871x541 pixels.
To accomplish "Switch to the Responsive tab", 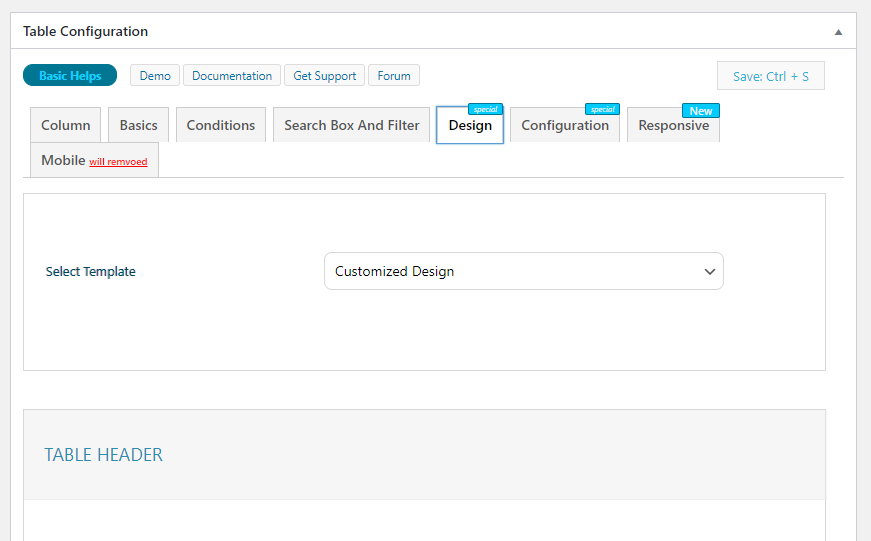I will 673,125.
